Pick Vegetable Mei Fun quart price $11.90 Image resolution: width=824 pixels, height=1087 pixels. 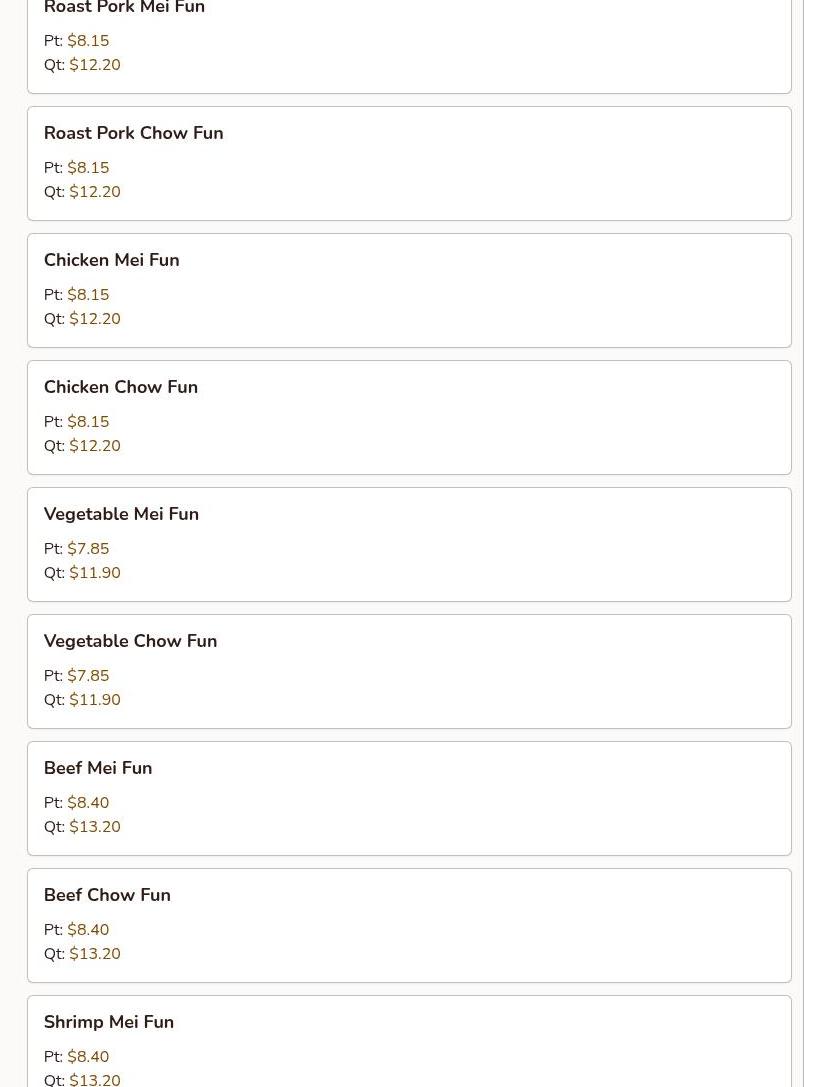click(94, 573)
